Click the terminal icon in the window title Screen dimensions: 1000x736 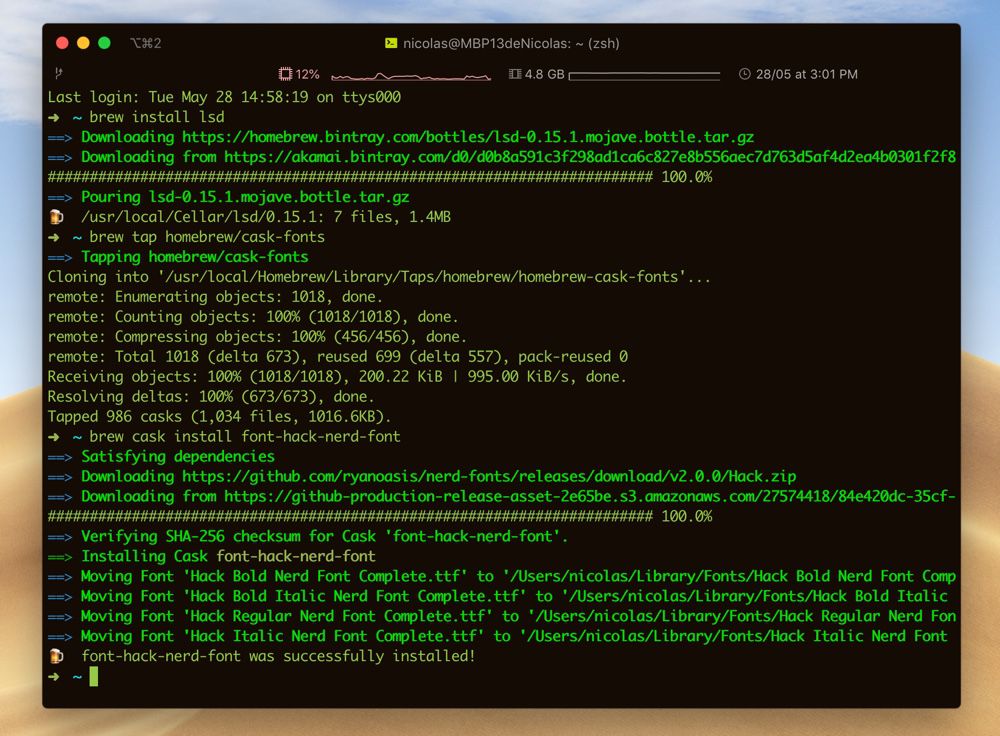click(391, 43)
